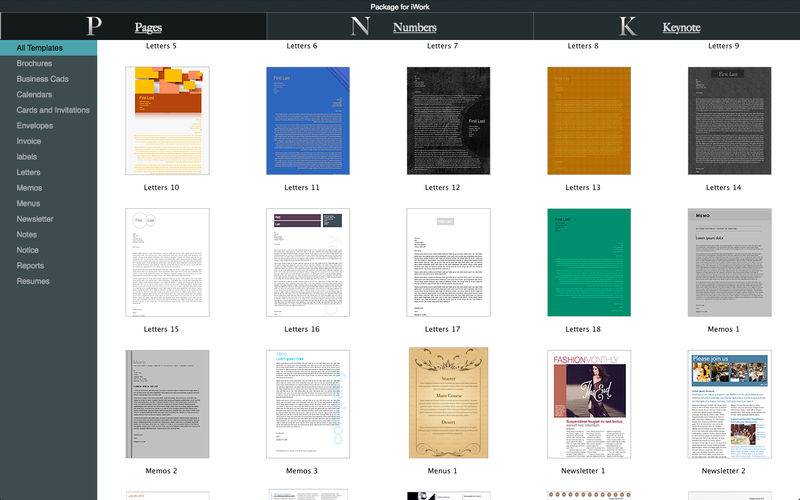The image size is (800, 500).
Task: Choose the dark gray Letters 14 template
Action: [730, 121]
